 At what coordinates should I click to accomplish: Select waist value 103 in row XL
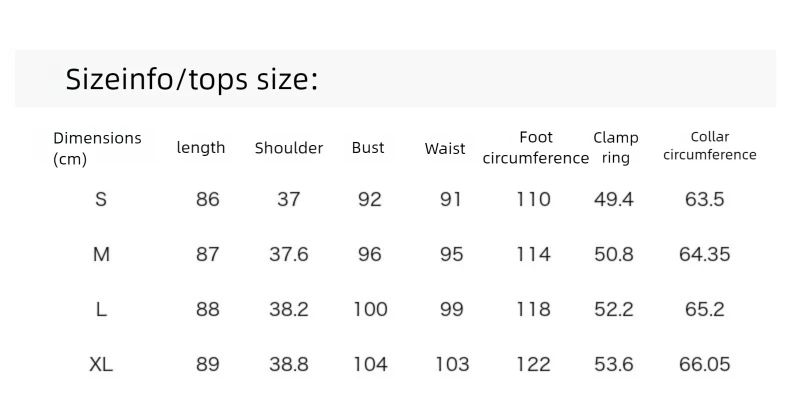[x=452, y=364]
